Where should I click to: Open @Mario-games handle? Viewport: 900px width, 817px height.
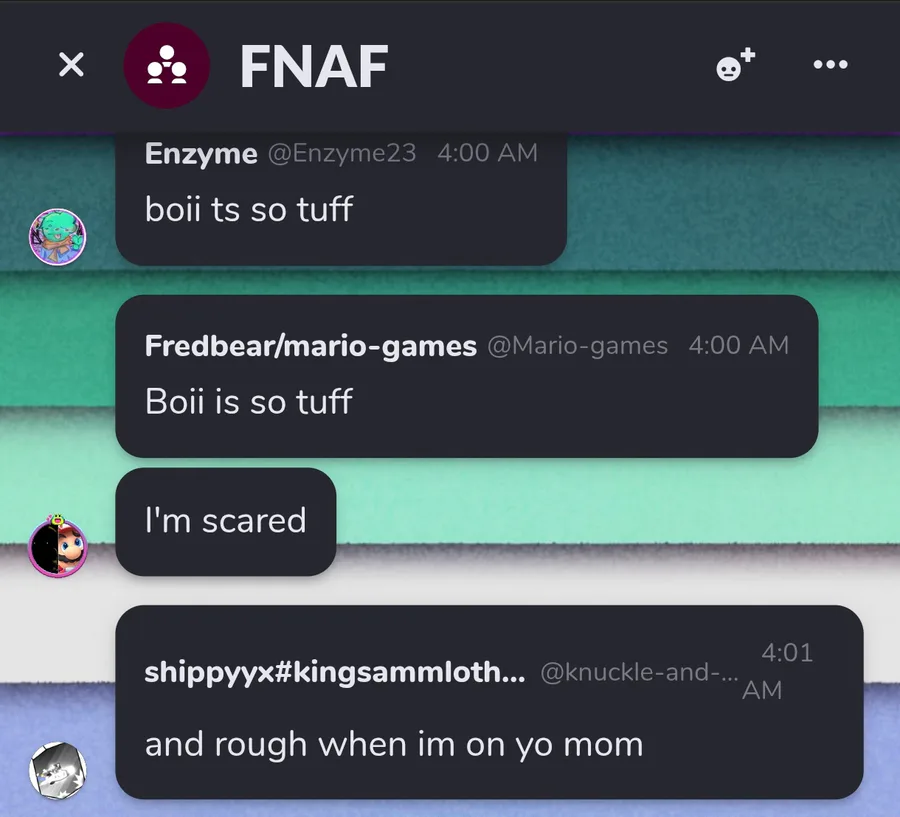pos(577,346)
